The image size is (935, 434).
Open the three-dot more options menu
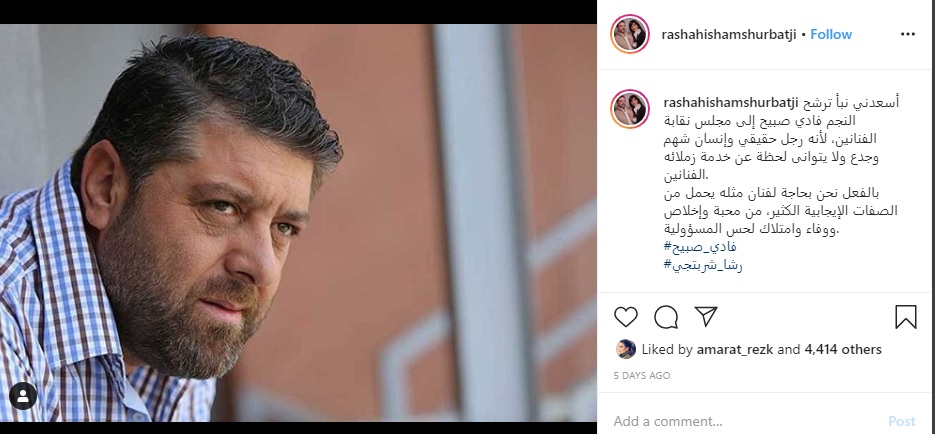pos(908,35)
